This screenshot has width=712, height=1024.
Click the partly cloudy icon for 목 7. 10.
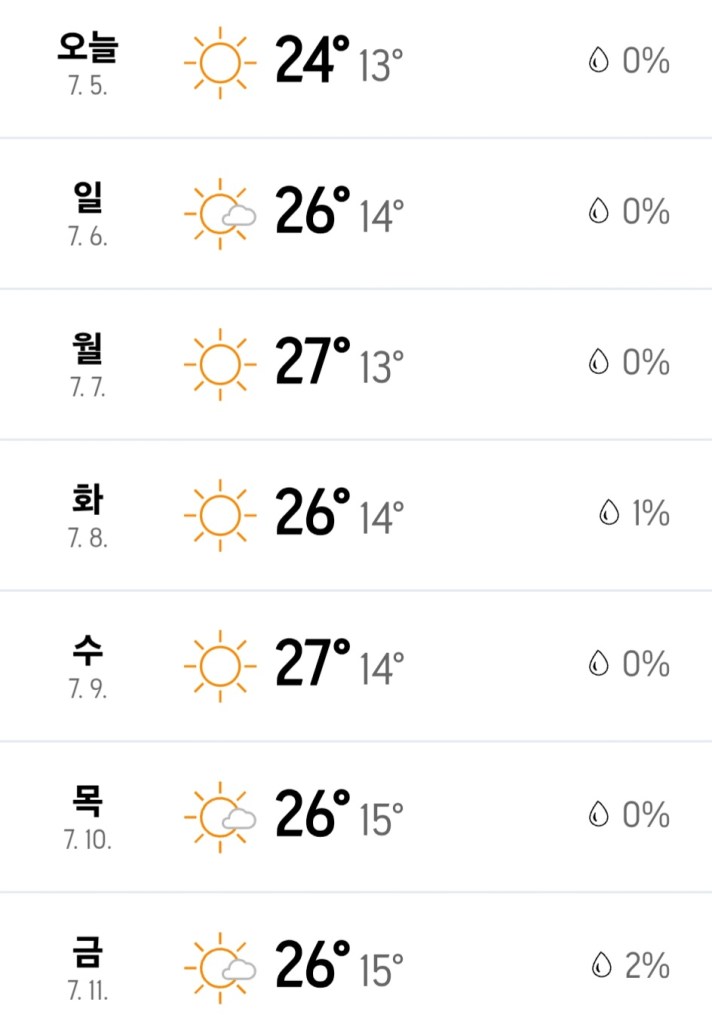(x=221, y=816)
